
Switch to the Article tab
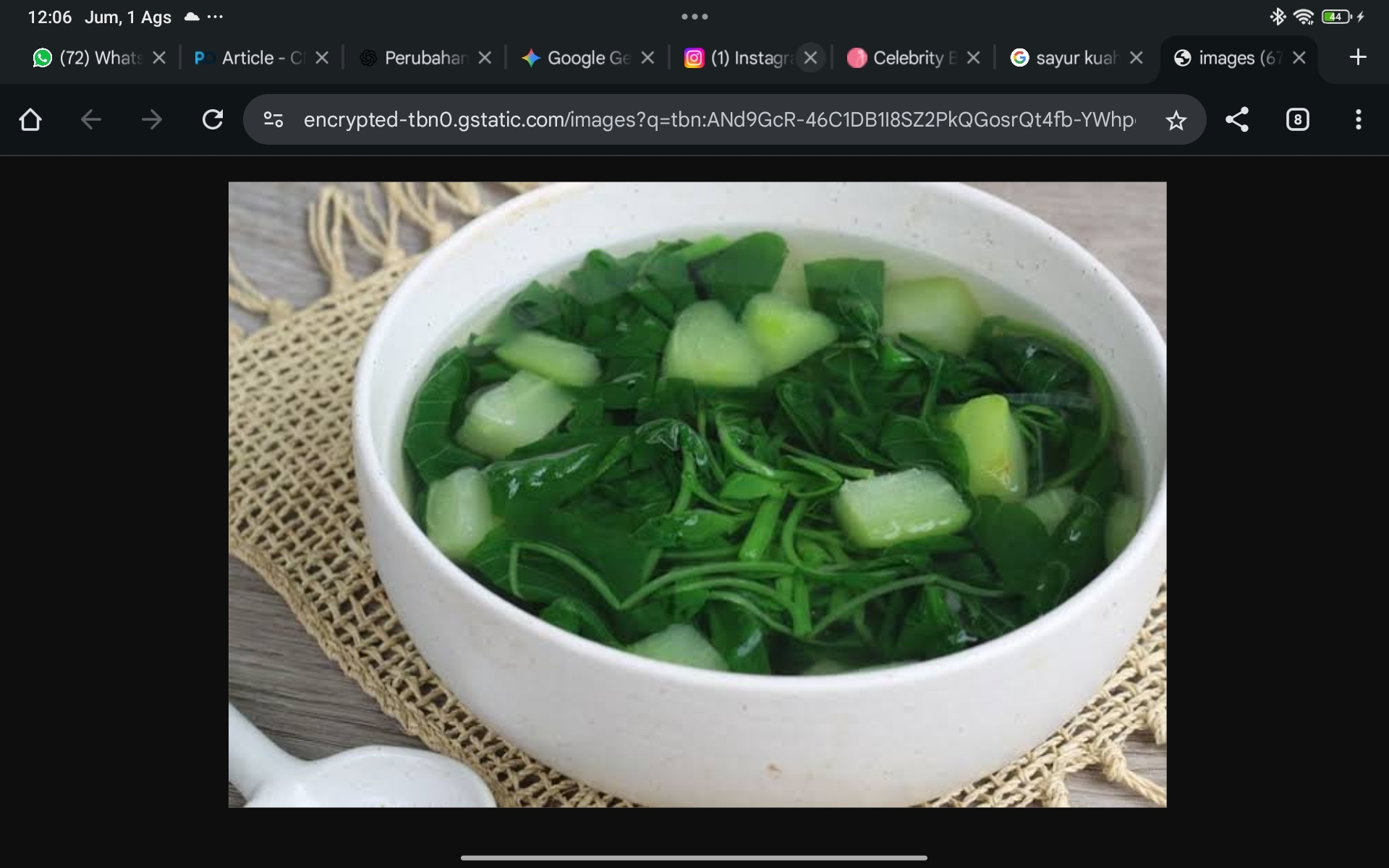click(250, 58)
